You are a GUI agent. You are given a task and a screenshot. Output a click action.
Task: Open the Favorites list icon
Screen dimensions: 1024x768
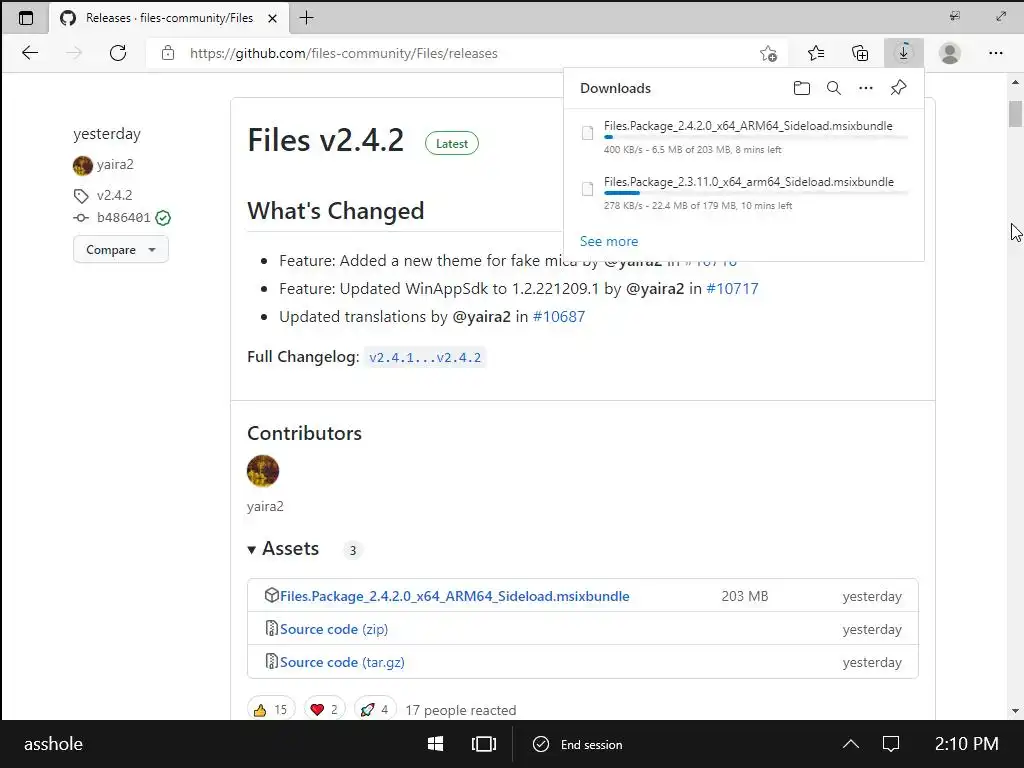(x=816, y=53)
